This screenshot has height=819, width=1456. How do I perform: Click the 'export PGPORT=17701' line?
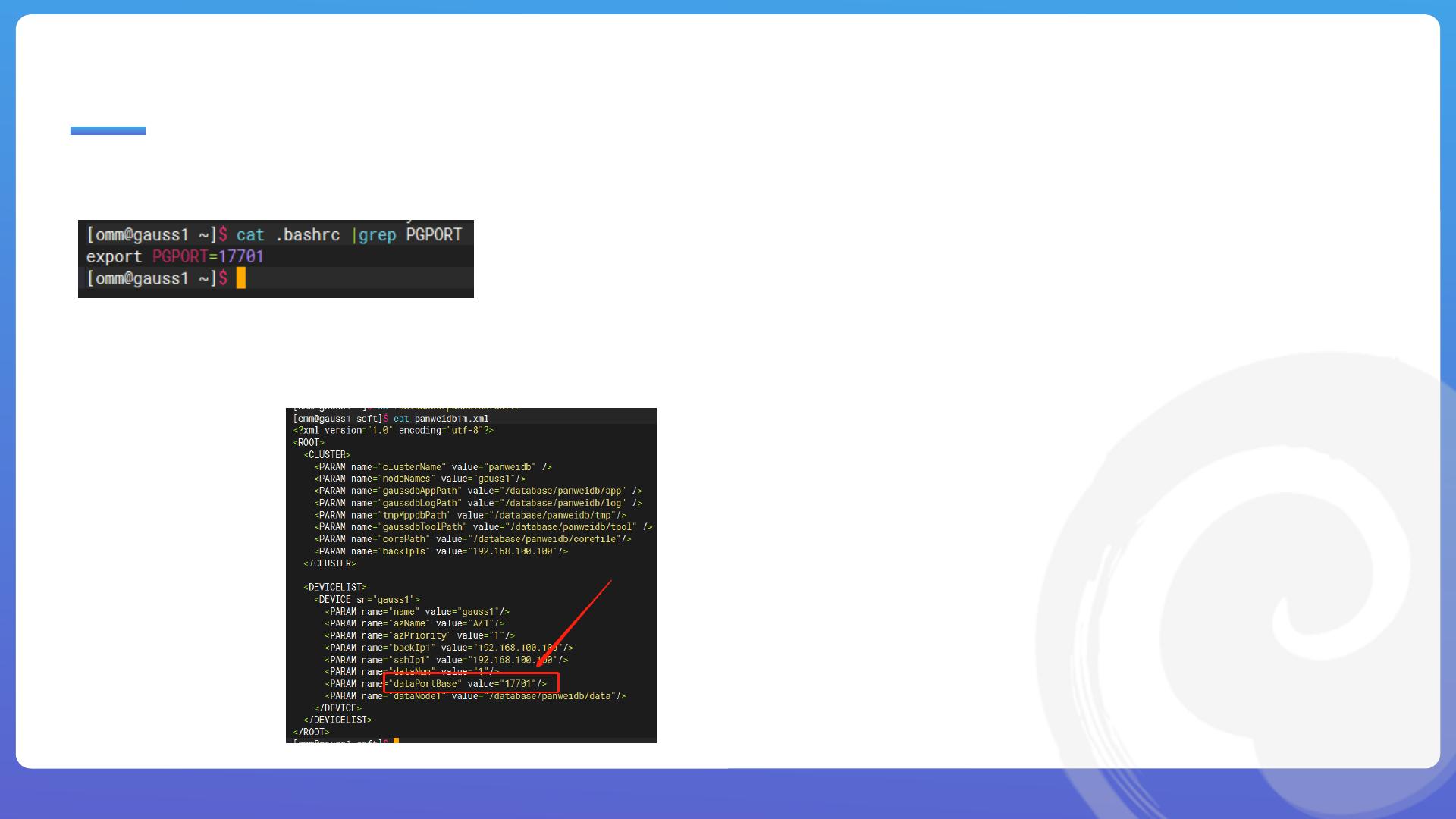[x=175, y=256]
